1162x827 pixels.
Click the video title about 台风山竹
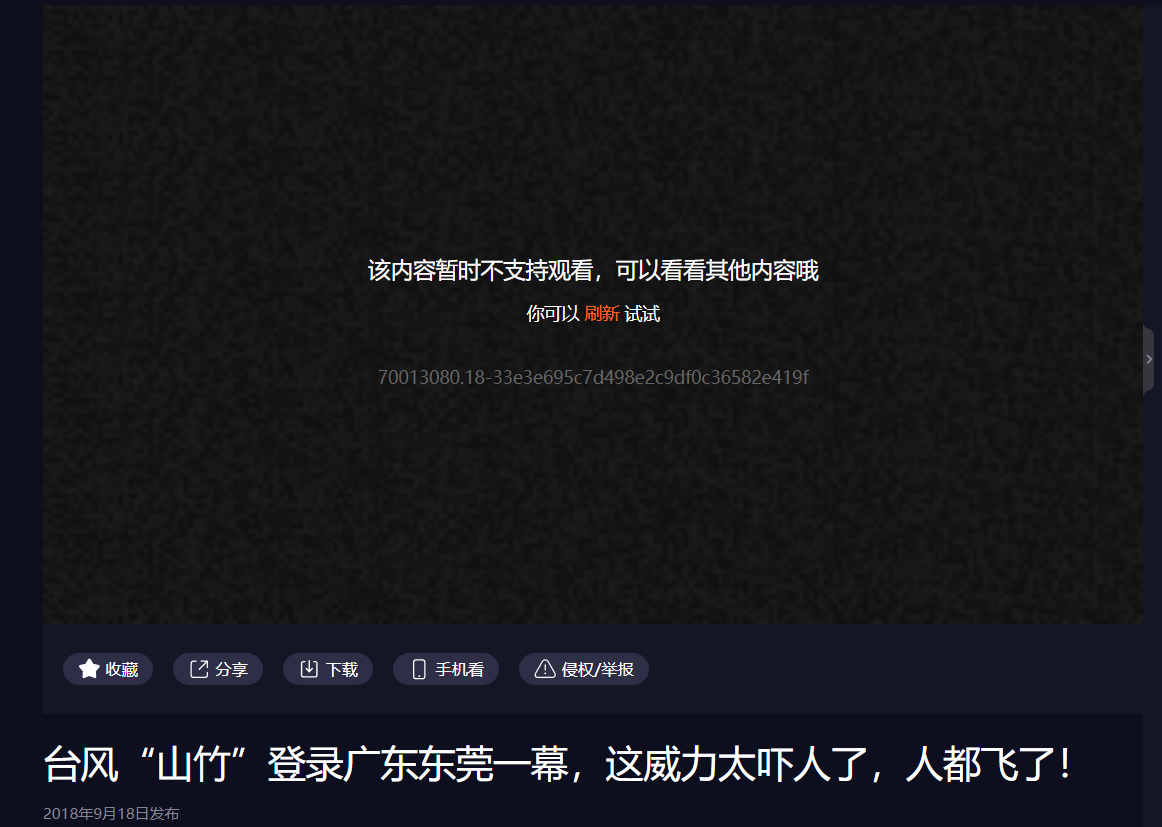click(557, 766)
